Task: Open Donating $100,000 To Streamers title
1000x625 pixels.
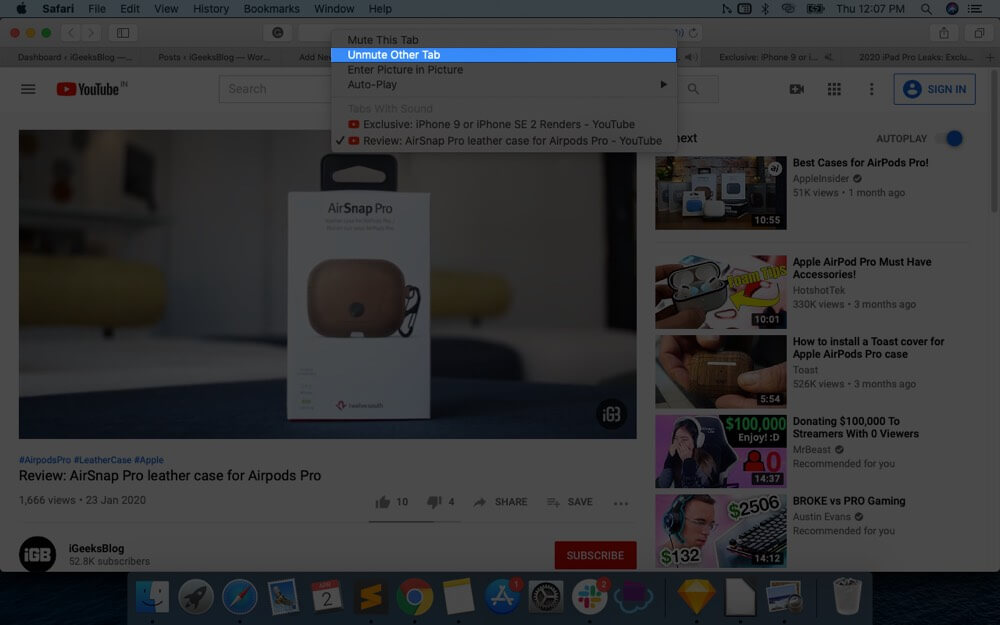Action: pyautogui.click(x=855, y=427)
